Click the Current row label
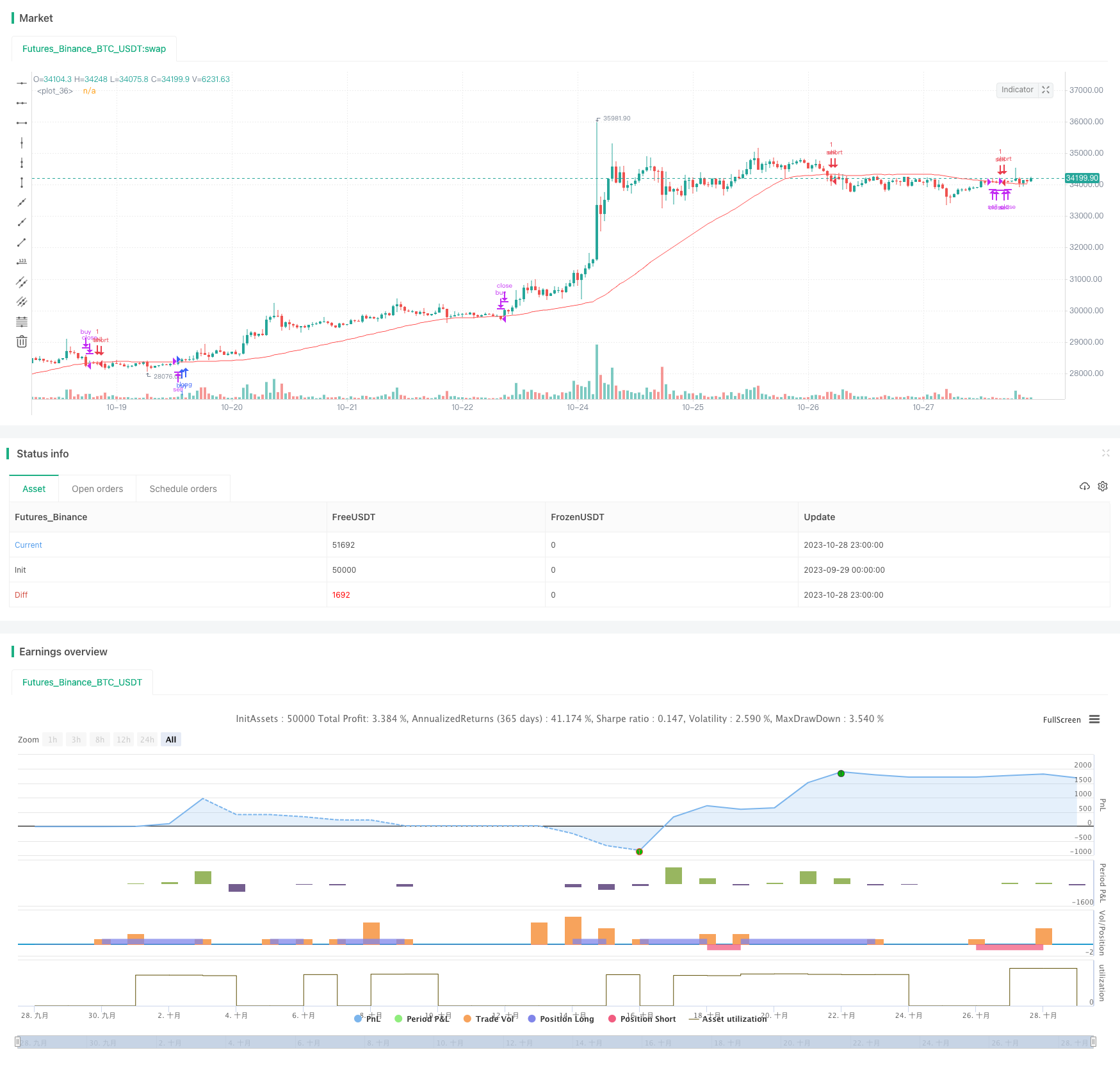The image size is (1120, 1066). pos(28,545)
